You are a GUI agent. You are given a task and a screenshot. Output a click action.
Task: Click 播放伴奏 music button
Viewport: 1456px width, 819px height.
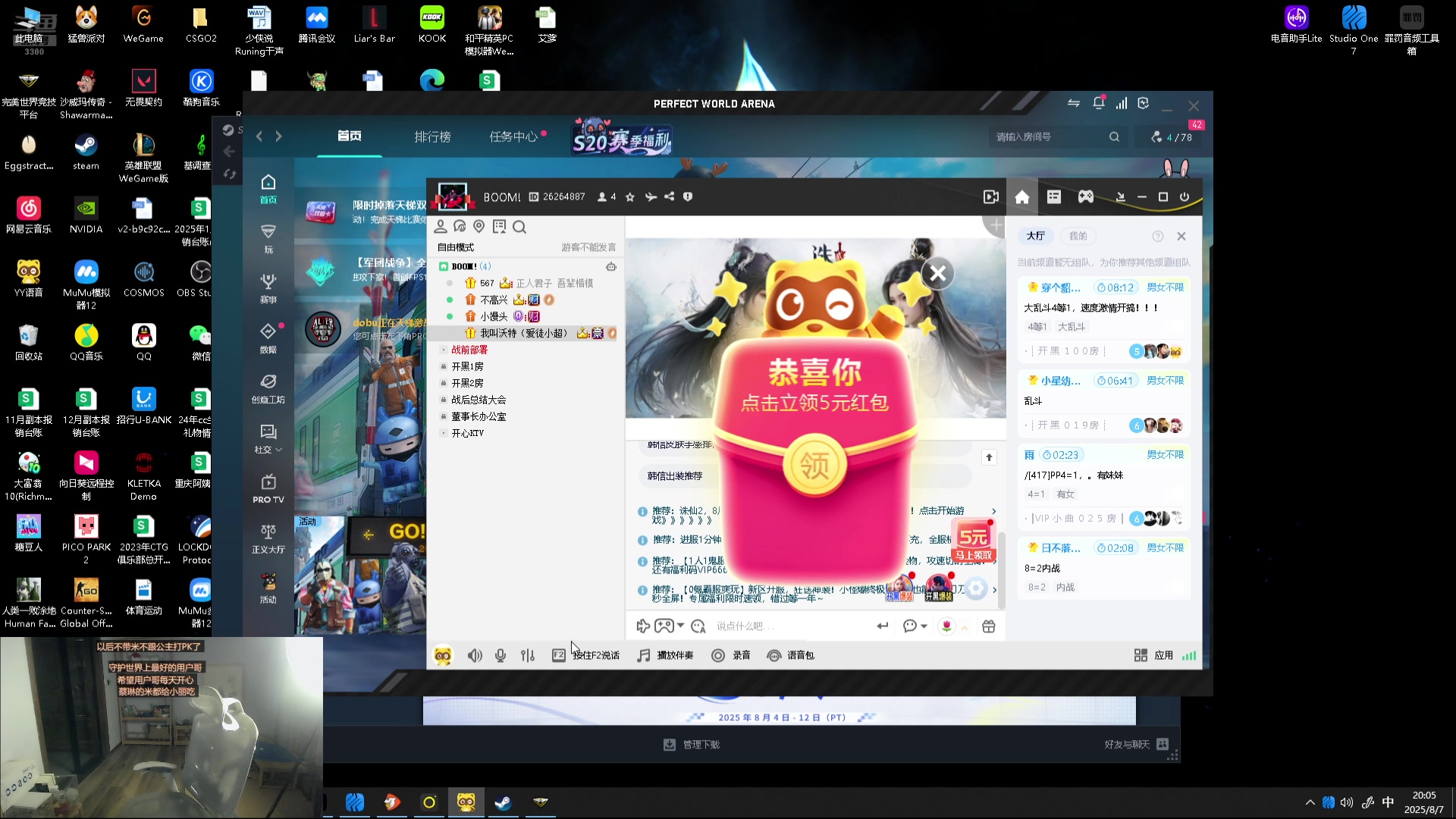tap(665, 656)
